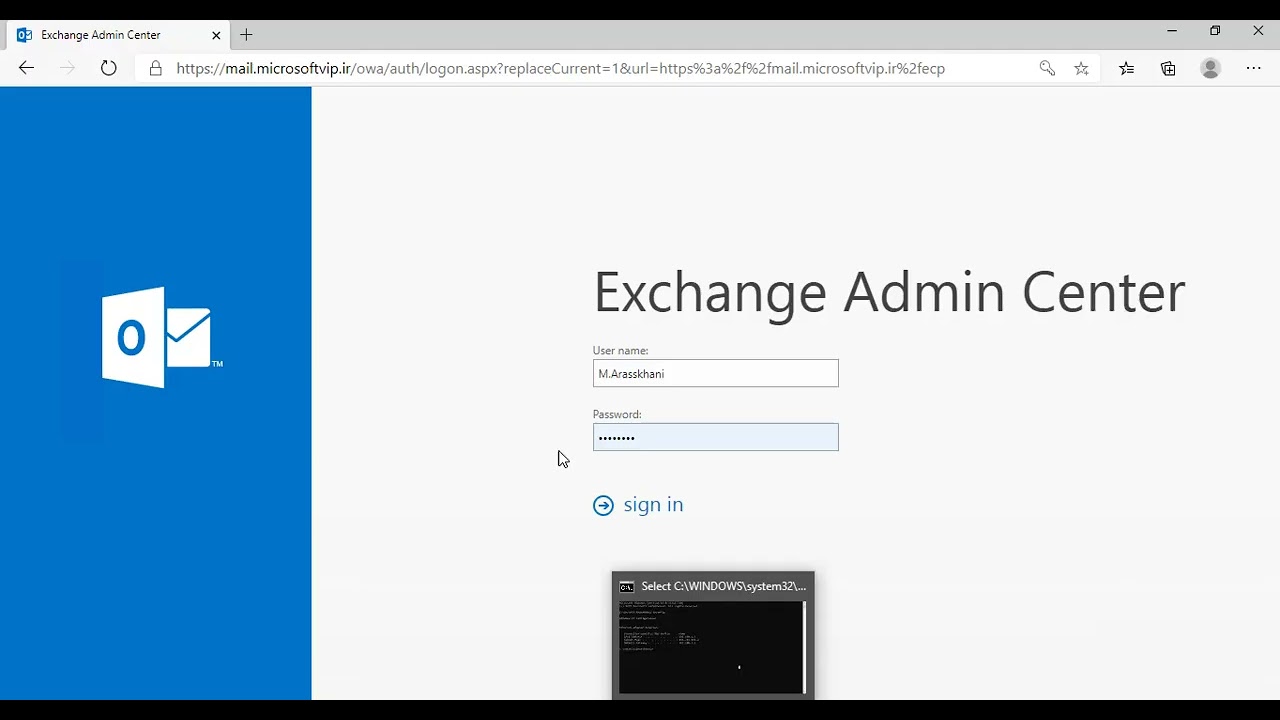Image resolution: width=1280 pixels, height=720 pixels.
Task: Click the cmd icon in preview title
Action: click(627, 587)
